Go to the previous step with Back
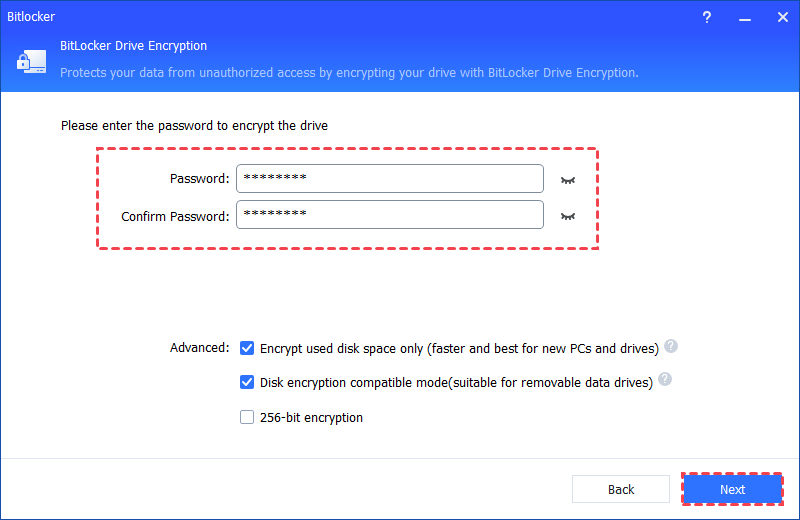Image resolution: width=800 pixels, height=520 pixels. [x=621, y=489]
